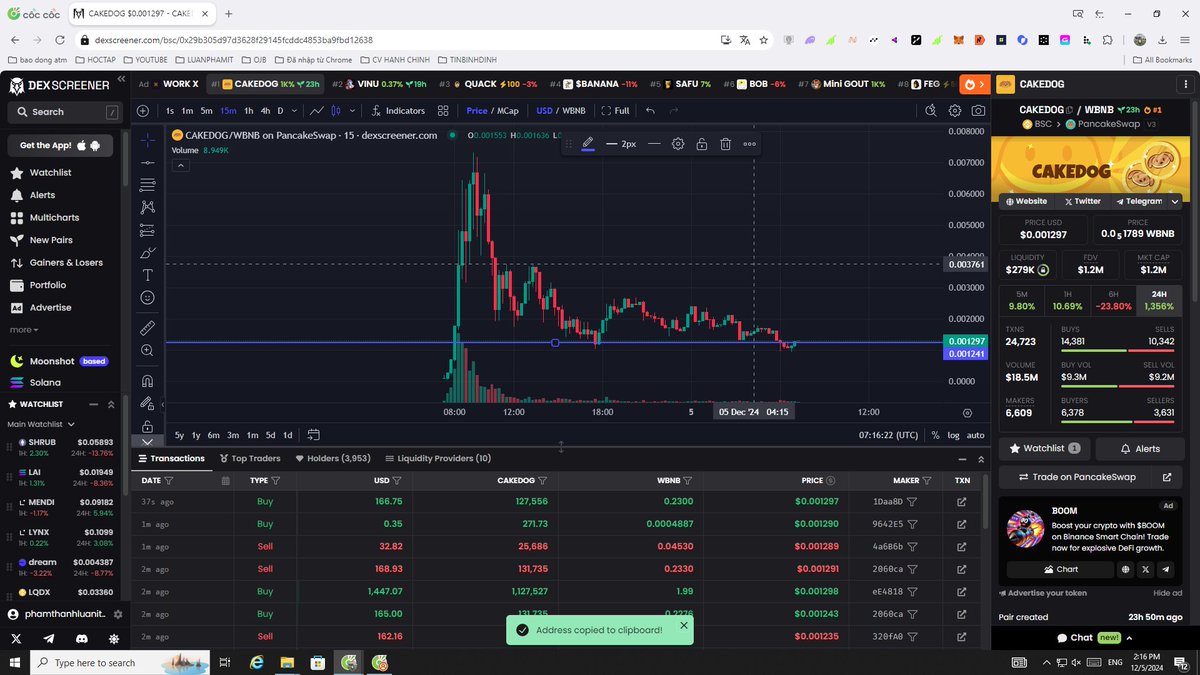Expand timeframe dropdown arrow next to D
The height and width of the screenshot is (675, 1200).
[x=295, y=111]
